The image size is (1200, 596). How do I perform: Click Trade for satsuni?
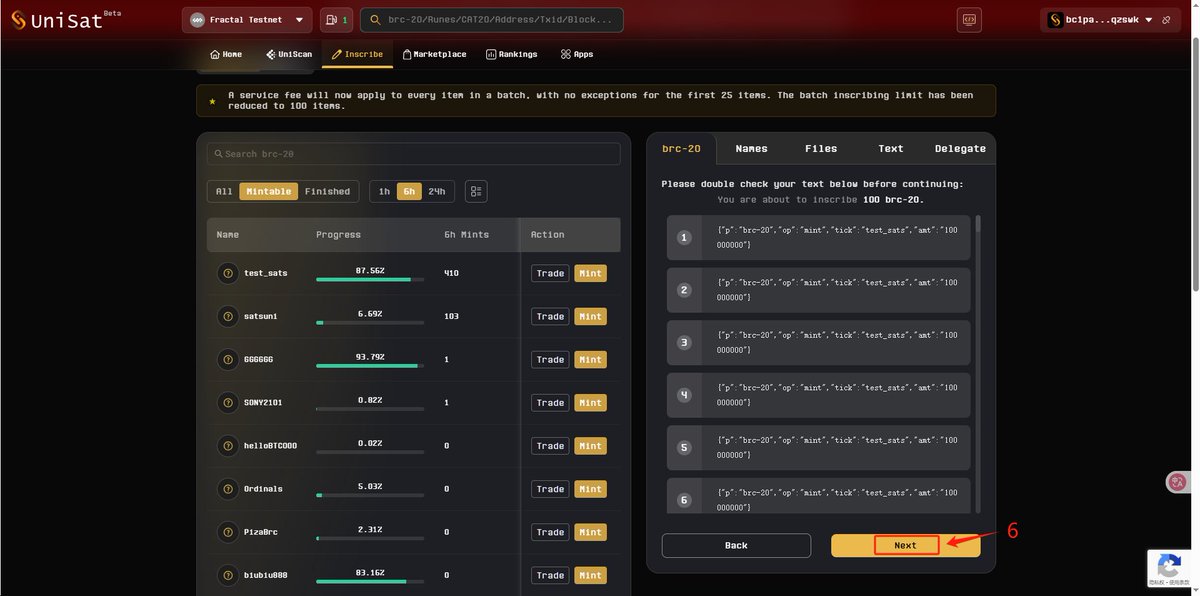(x=550, y=316)
